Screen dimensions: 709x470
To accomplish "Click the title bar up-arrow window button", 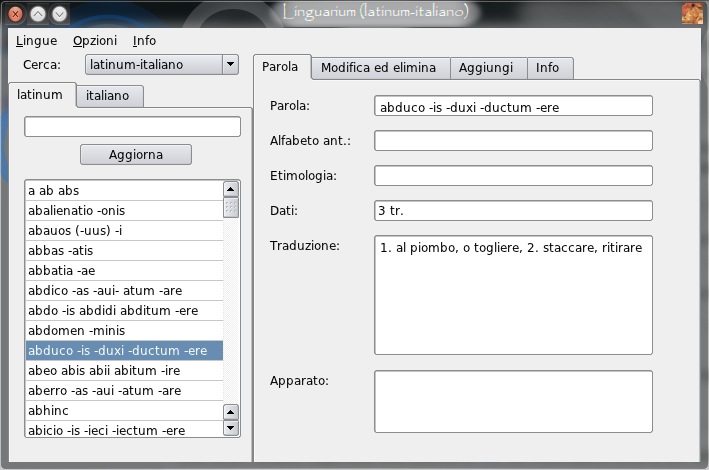I will [x=38, y=14].
